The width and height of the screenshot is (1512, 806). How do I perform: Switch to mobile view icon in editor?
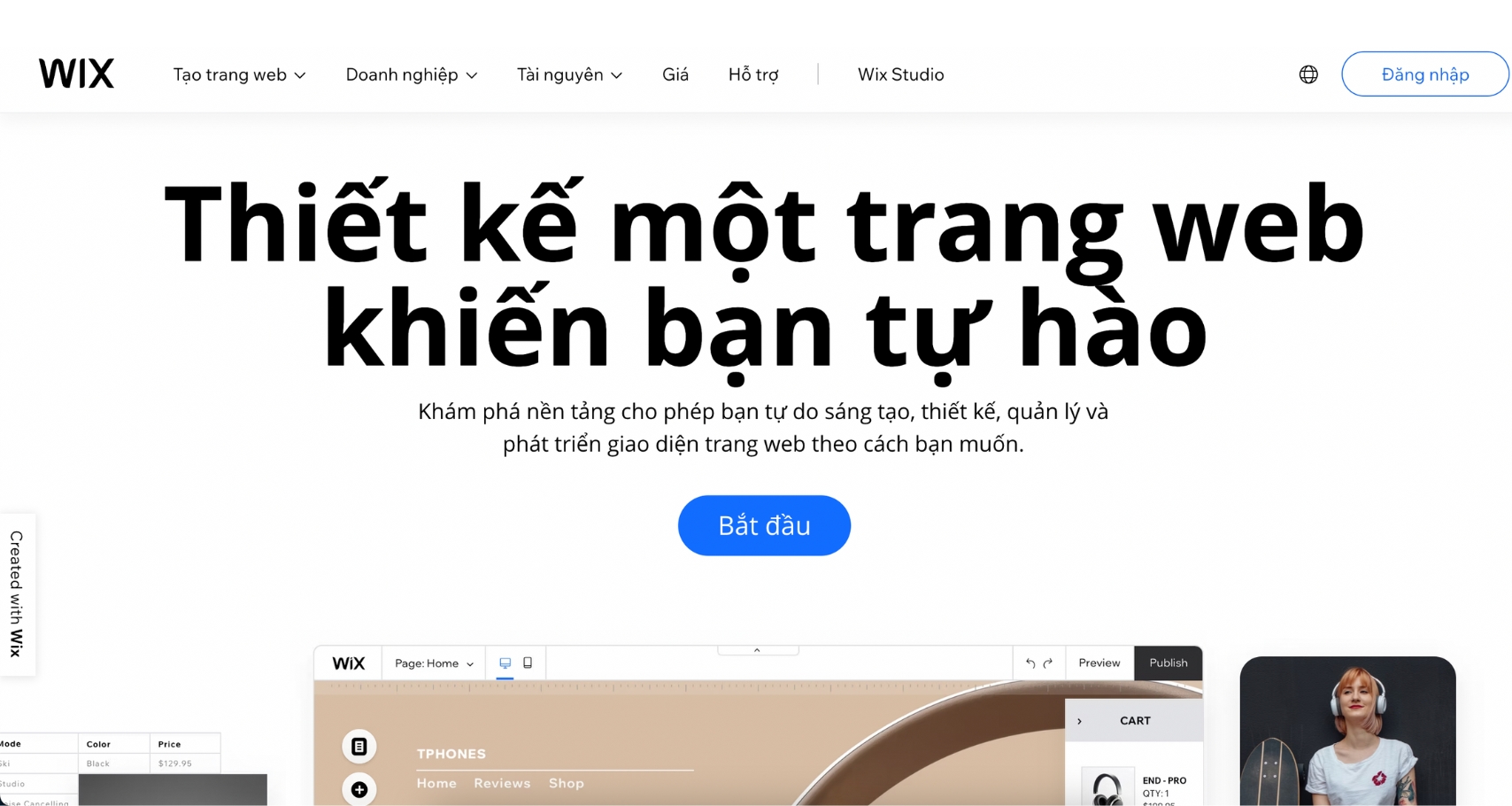[x=528, y=663]
